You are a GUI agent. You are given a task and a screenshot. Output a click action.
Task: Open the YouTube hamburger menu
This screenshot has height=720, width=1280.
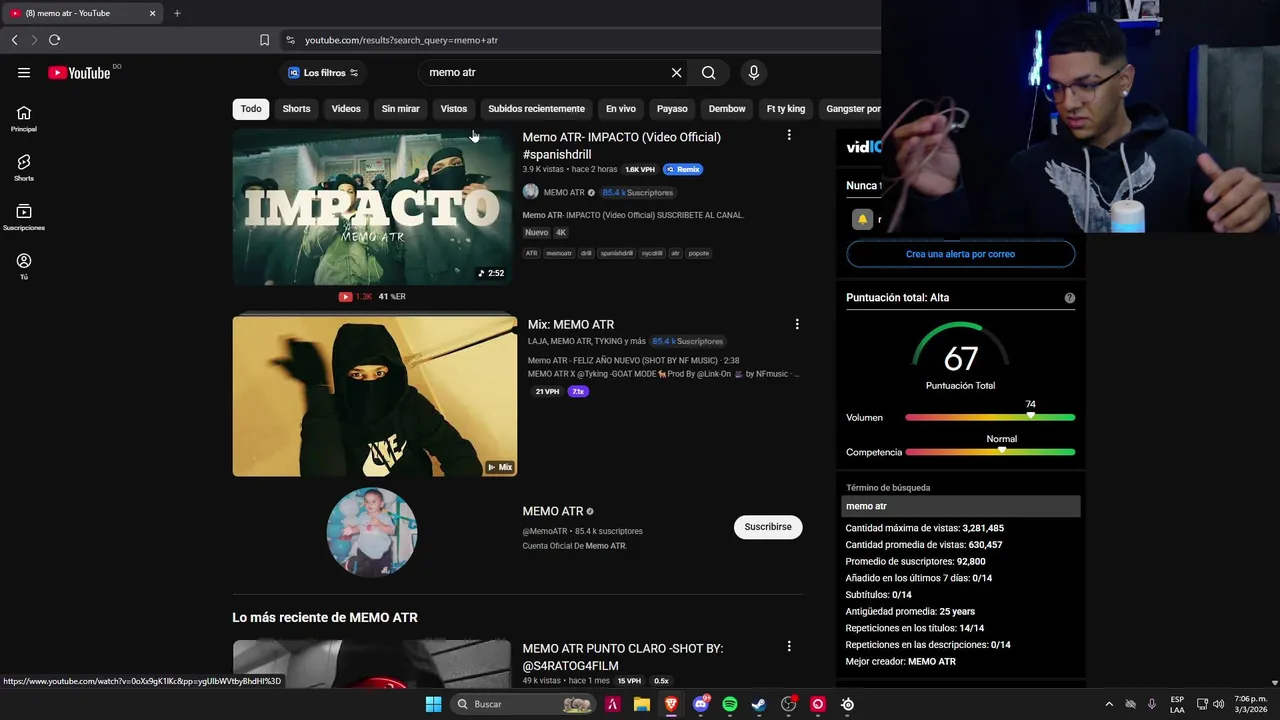(24, 73)
